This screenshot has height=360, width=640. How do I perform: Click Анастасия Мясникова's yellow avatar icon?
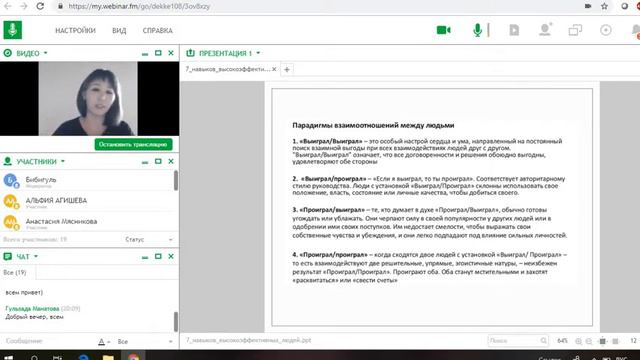click(11, 222)
